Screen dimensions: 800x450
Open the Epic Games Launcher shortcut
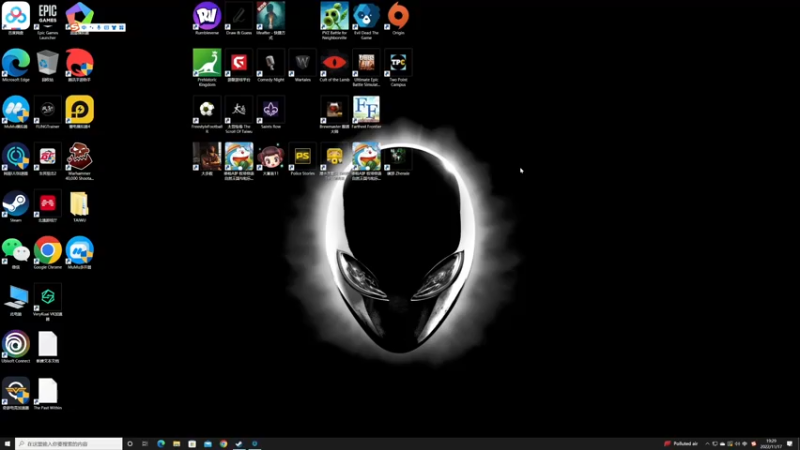(x=47, y=20)
